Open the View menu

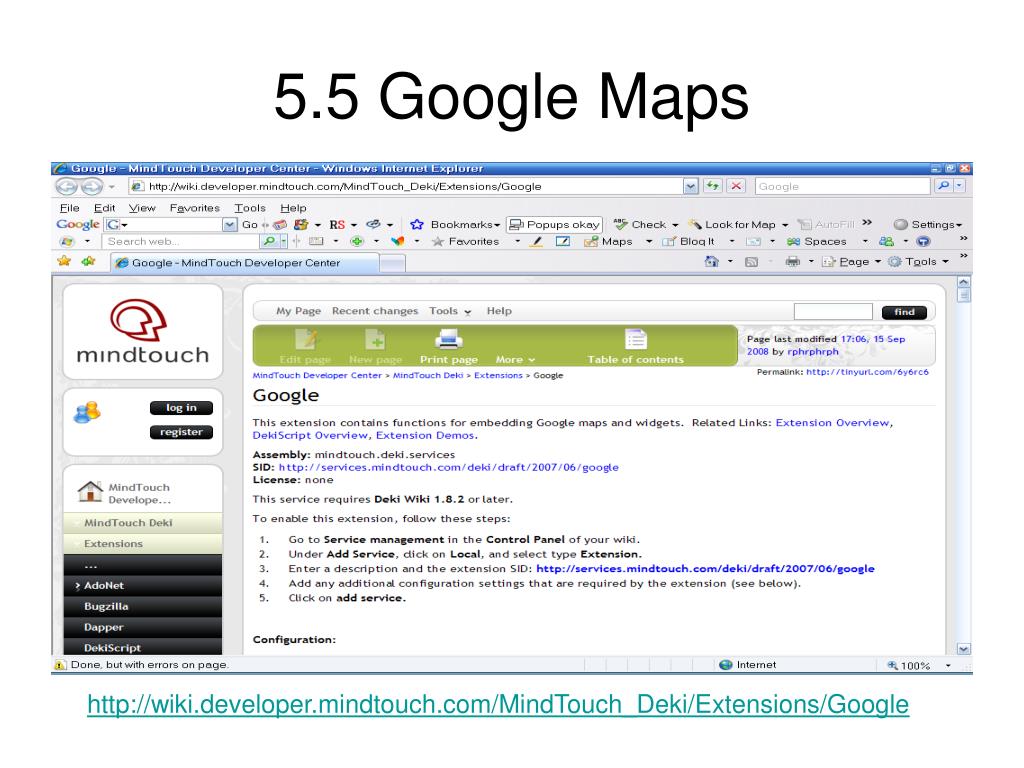point(142,208)
